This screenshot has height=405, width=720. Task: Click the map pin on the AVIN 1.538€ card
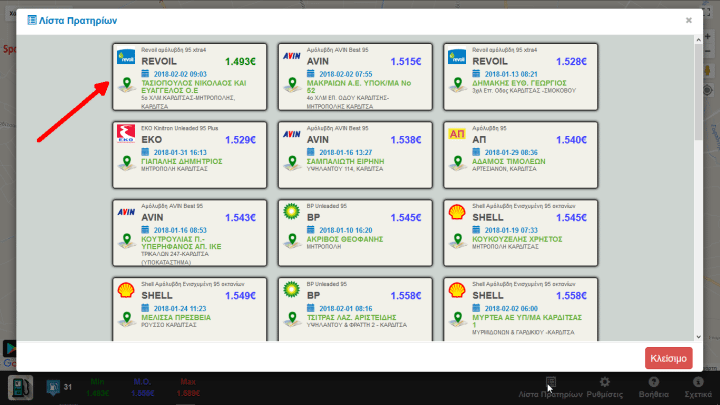292,163
